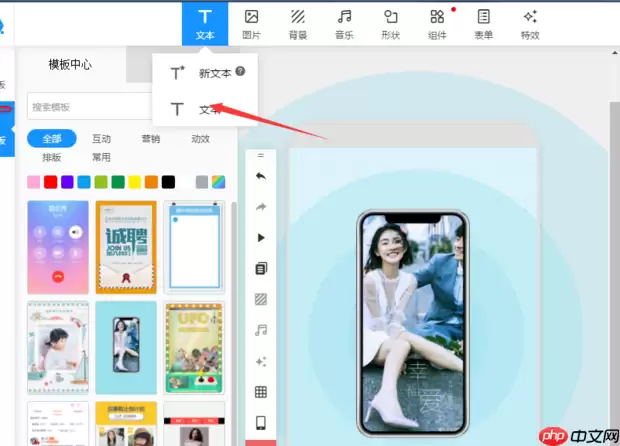
Task: Filter templates by 营销
Action: (151, 139)
